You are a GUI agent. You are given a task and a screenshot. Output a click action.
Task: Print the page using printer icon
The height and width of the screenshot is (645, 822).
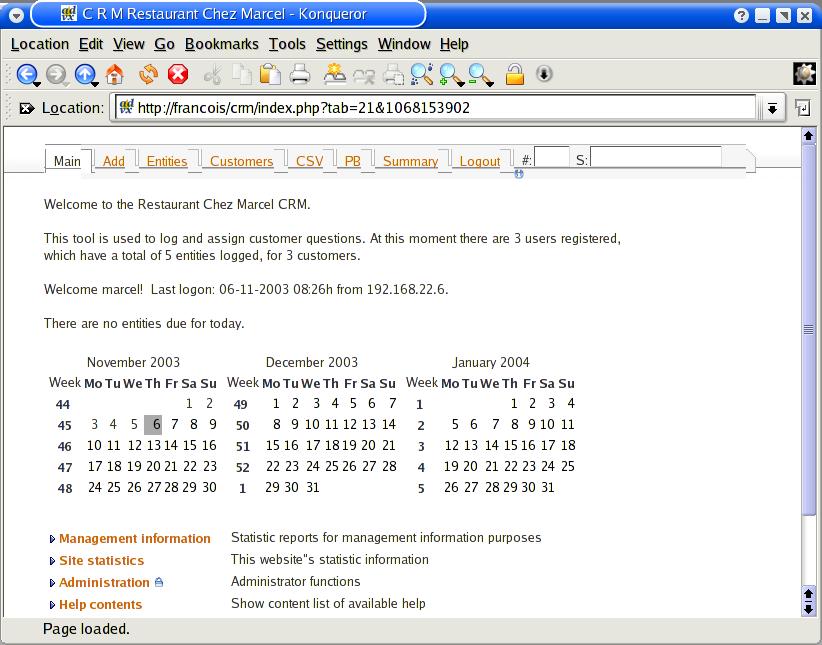click(300, 74)
